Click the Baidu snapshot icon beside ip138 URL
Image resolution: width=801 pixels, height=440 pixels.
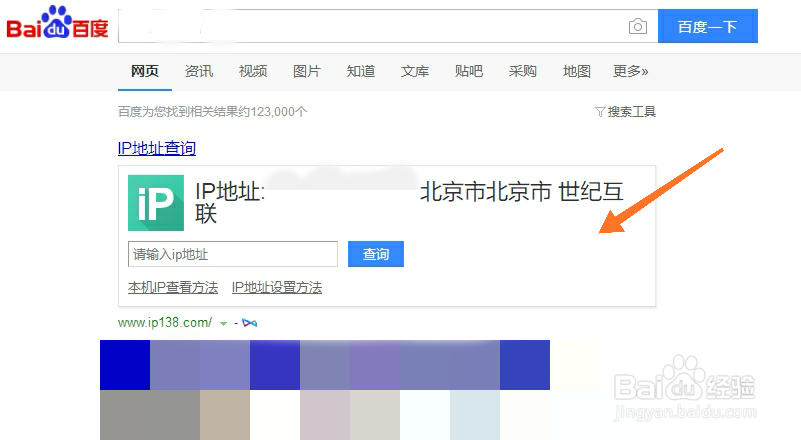(250, 323)
